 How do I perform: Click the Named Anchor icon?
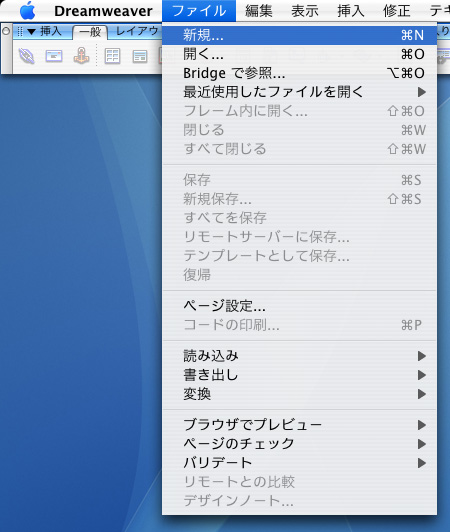[x=81, y=56]
